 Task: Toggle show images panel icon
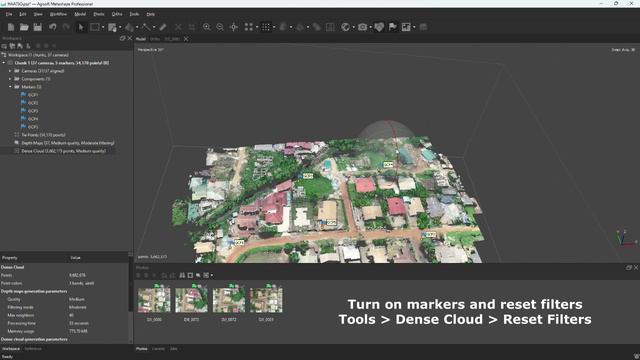pyautogui.click(x=406, y=27)
